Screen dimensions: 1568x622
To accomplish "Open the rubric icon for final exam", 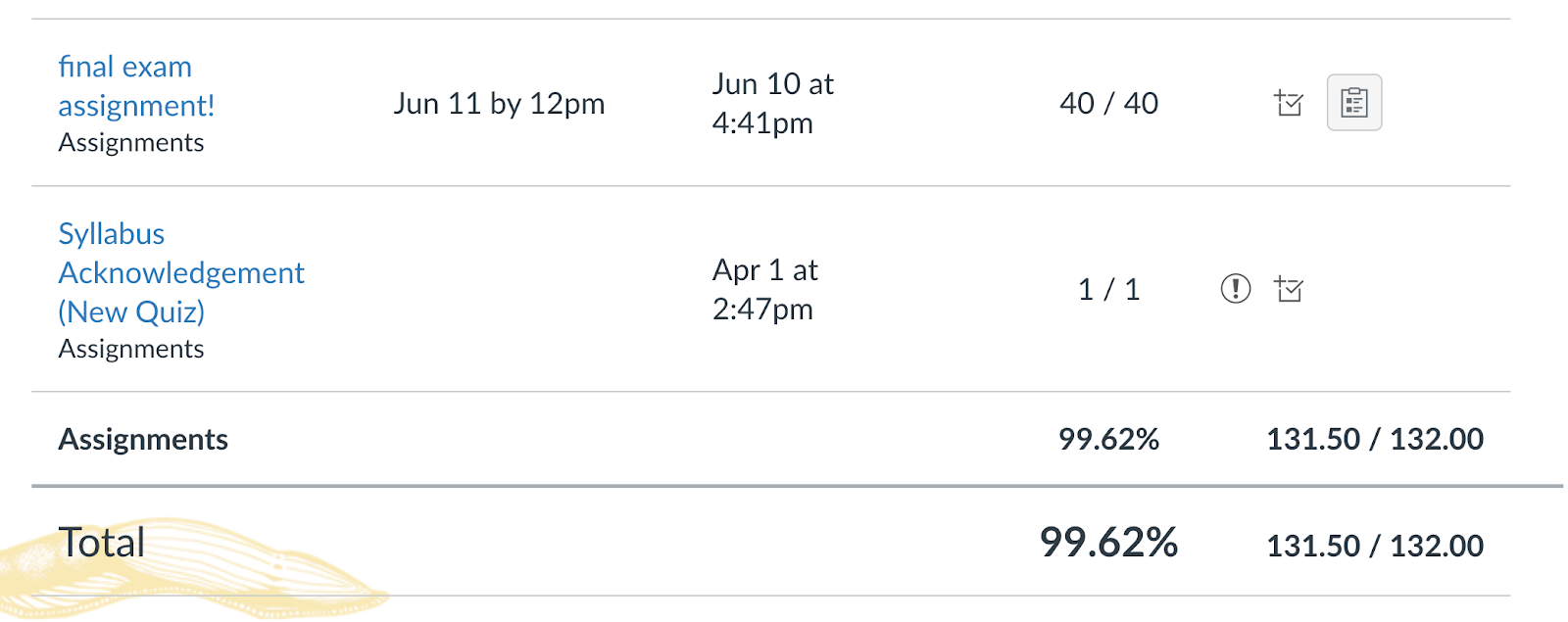I will [1354, 103].
